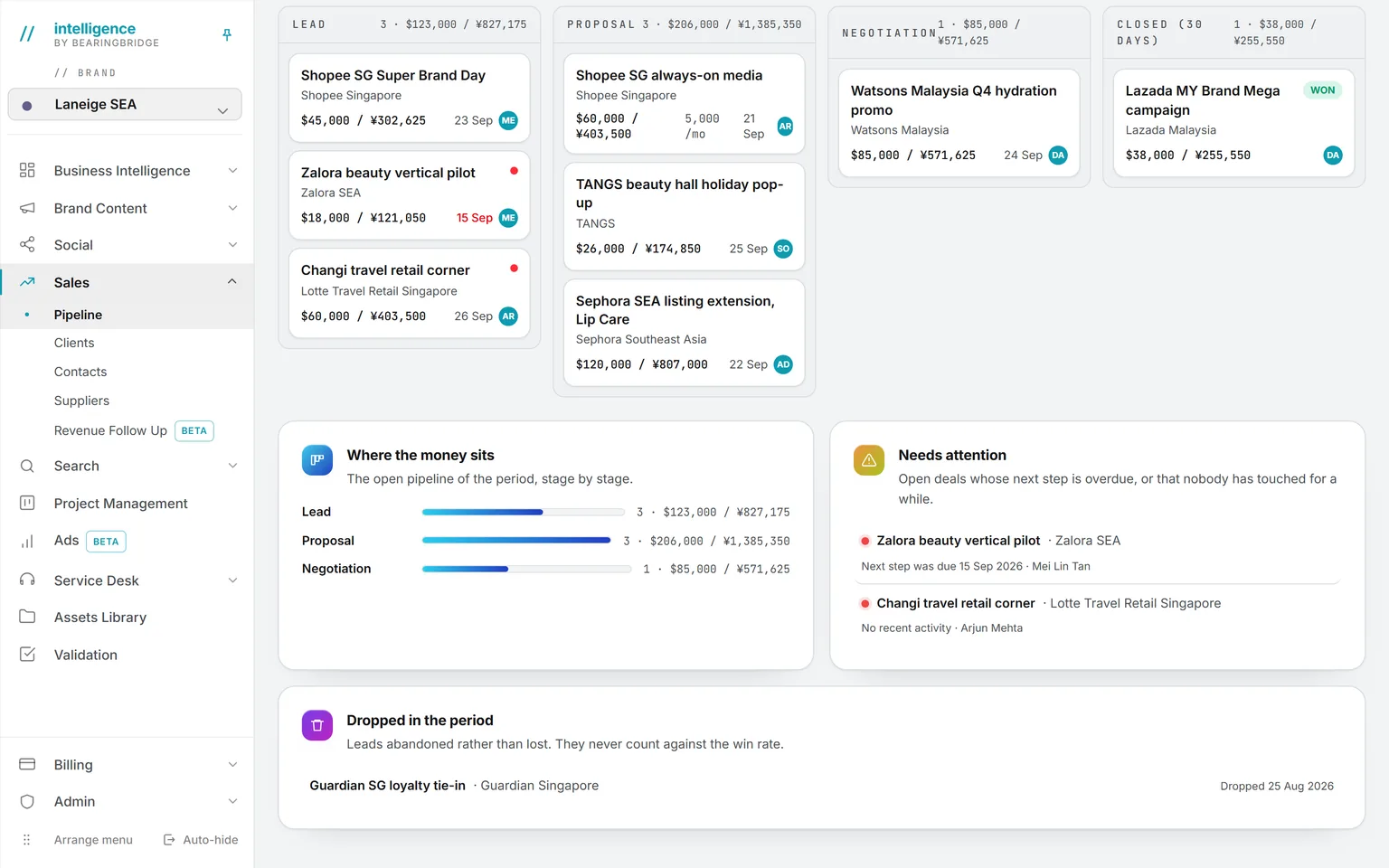The height and width of the screenshot is (868, 1389).
Task: Click the Billing card icon
Action: click(27, 764)
